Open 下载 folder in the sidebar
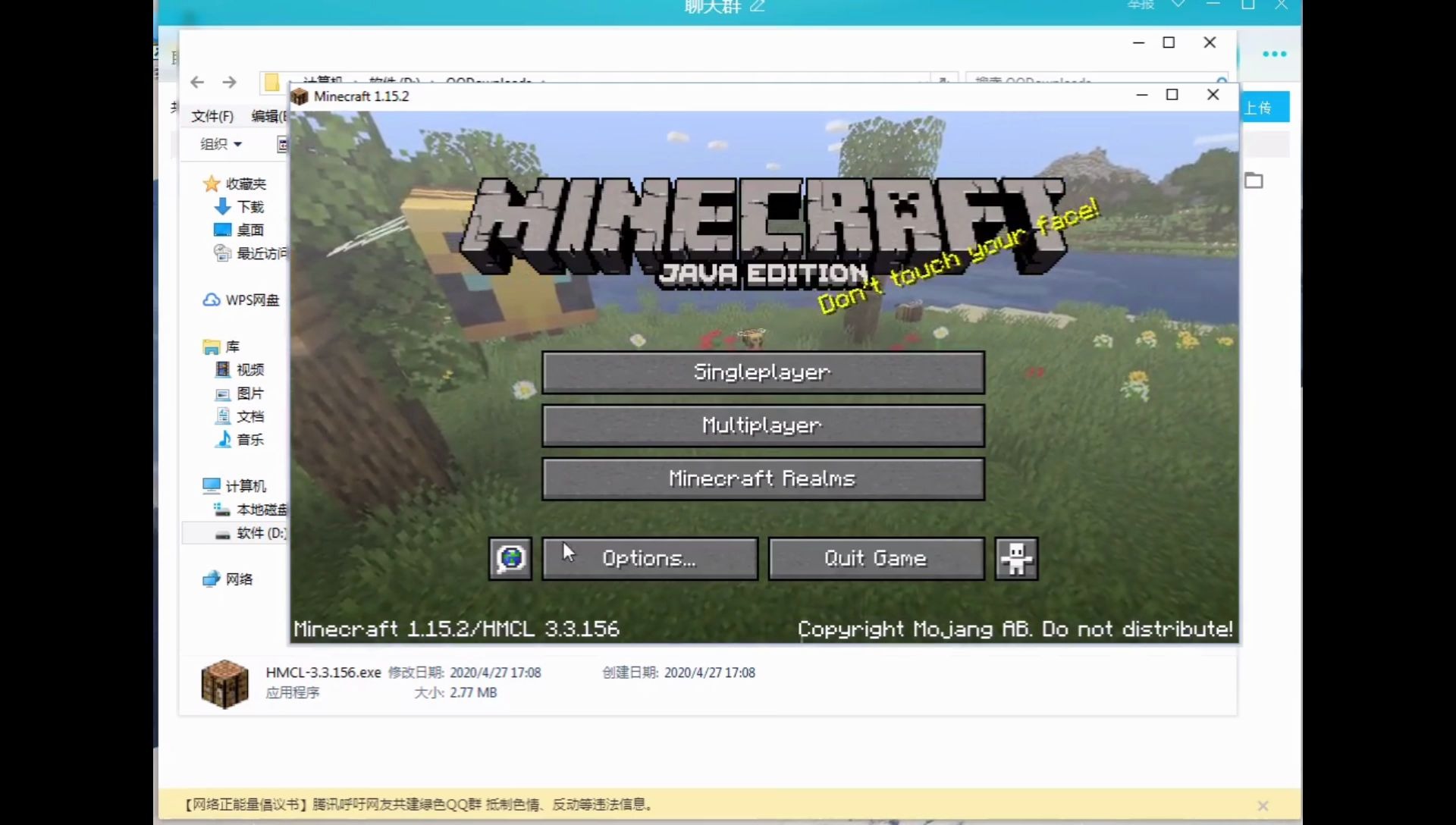This screenshot has width=1456, height=825. (250, 207)
